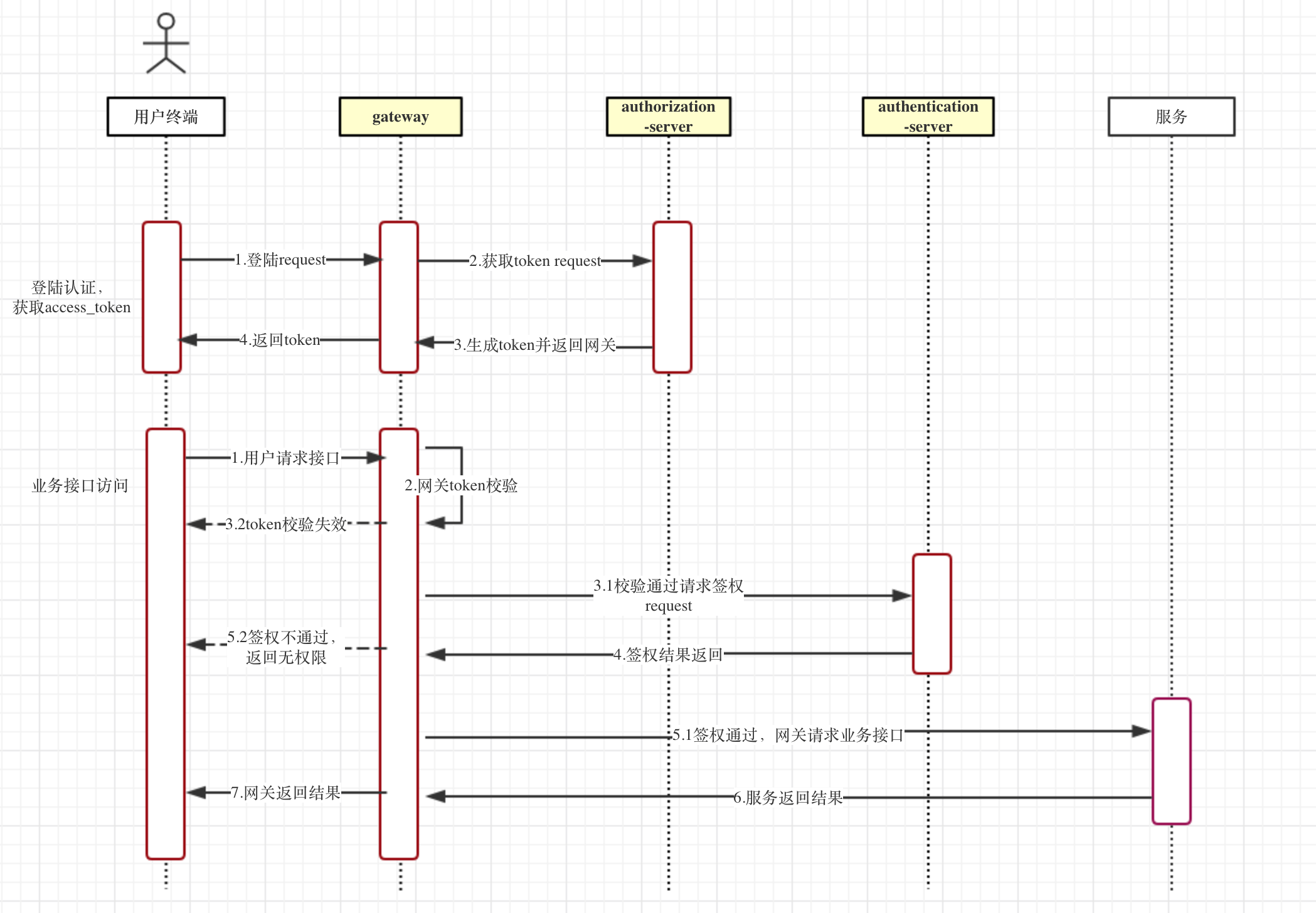Select the 7.网关返回结果 message label
The height and width of the screenshot is (913, 1316).
pyautogui.click(x=285, y=793)
